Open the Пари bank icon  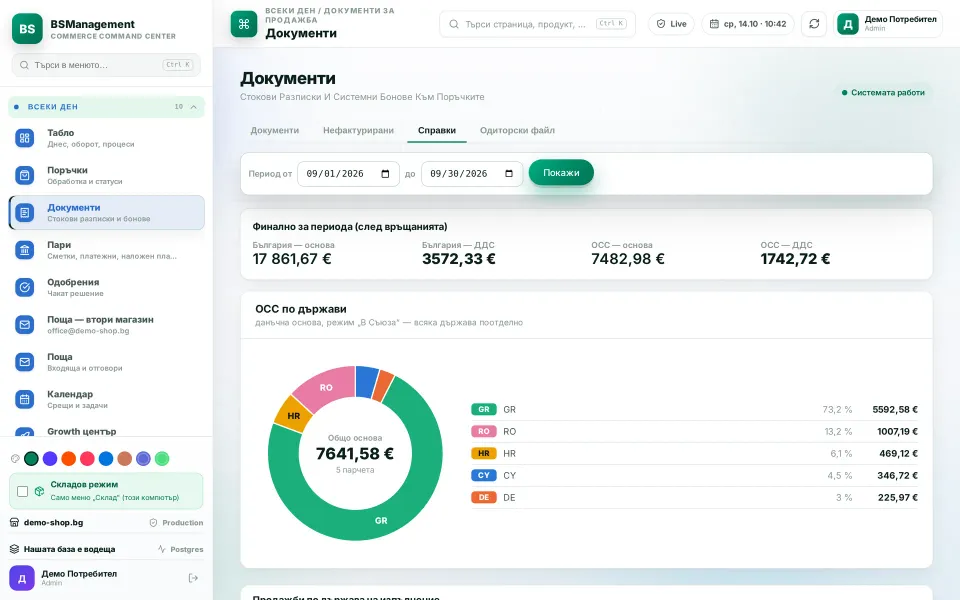point(24,250)
